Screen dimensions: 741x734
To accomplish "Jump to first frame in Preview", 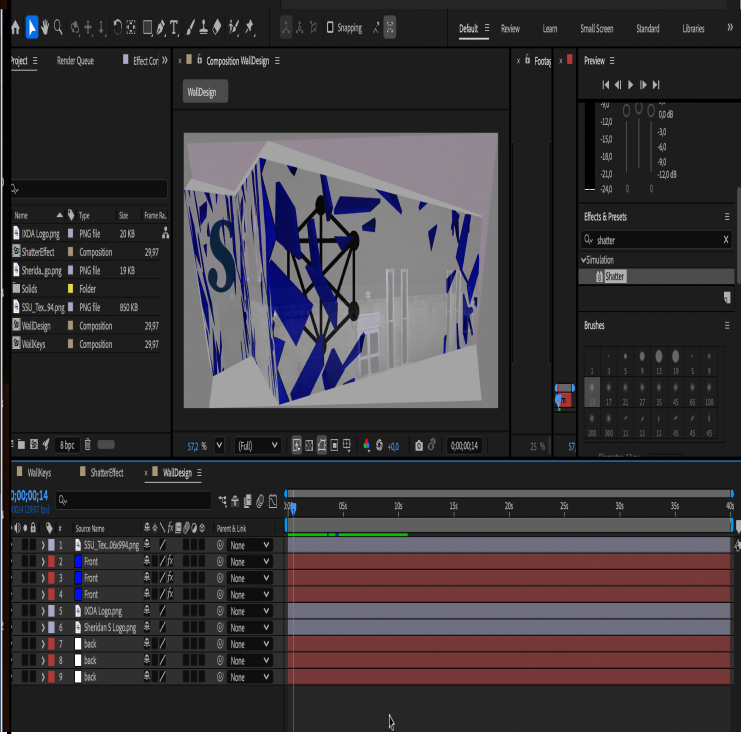I will (x=605, y=85).
